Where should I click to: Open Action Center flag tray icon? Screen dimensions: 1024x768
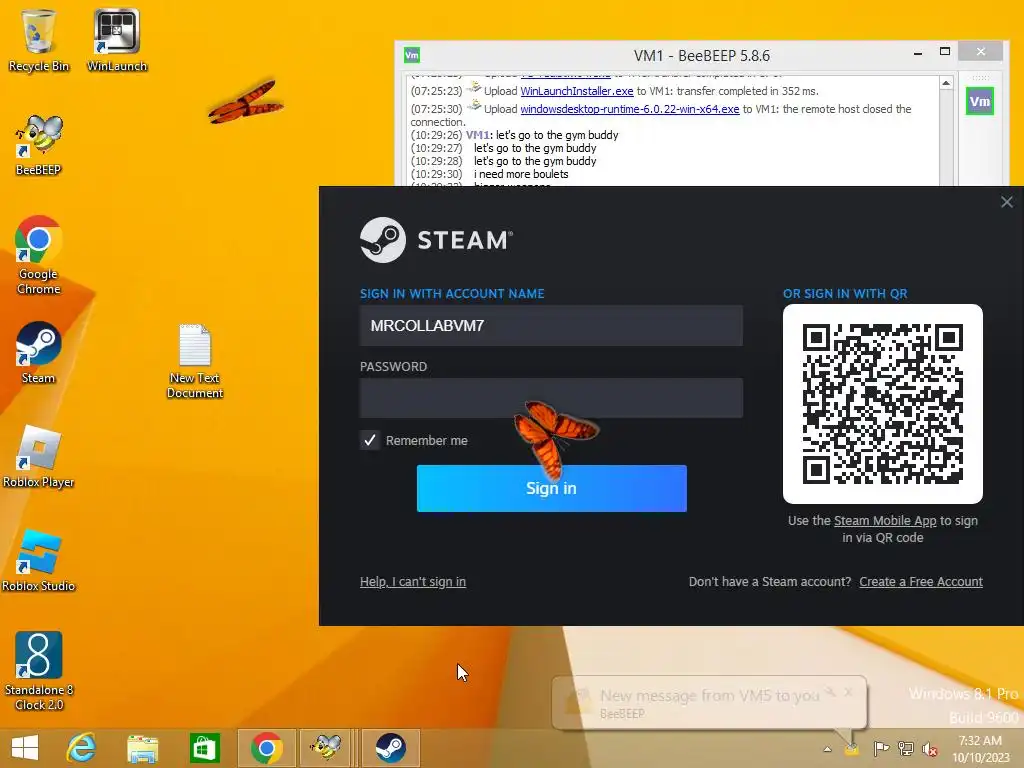pyautogui.click(x=880, y=749)
